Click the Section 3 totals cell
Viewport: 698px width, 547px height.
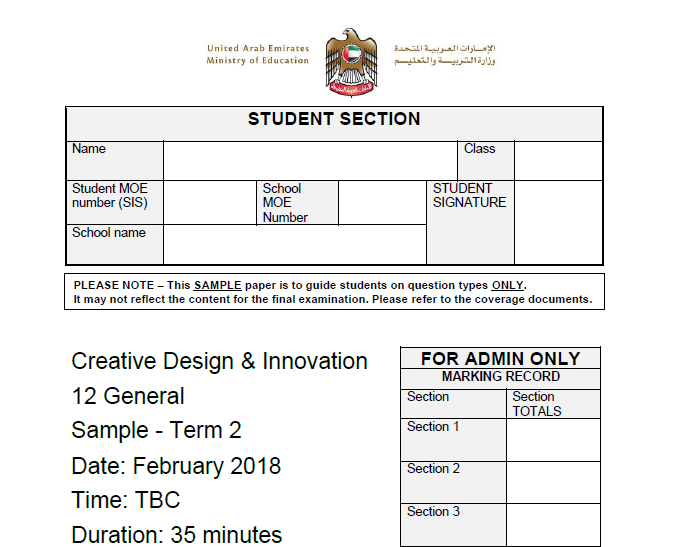pos(553,524)
